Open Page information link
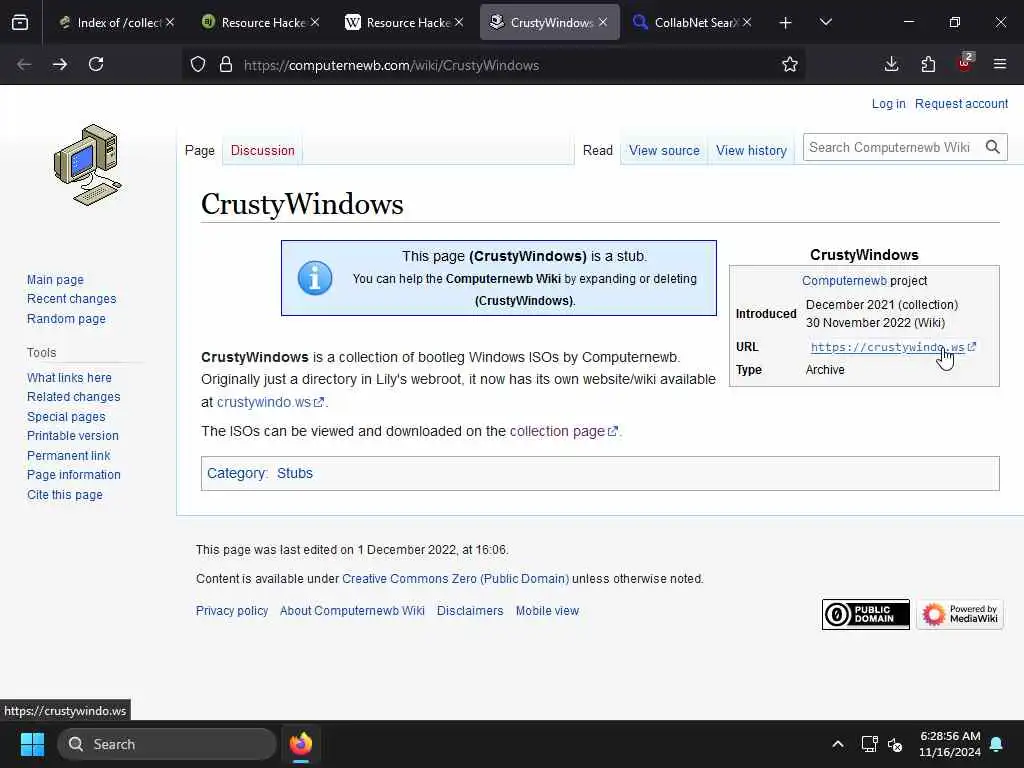The height and width of the screenshot is (768, 1024). 74,475
